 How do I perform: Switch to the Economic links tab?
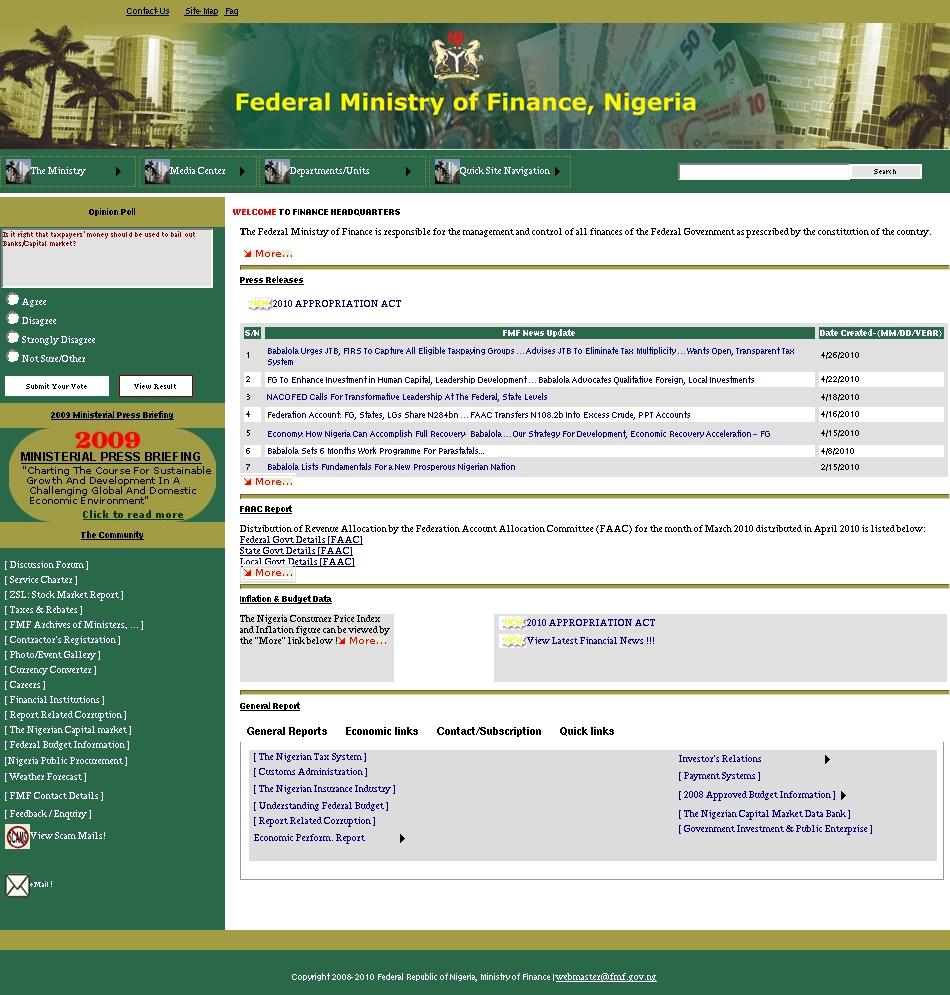coord(381,731)
